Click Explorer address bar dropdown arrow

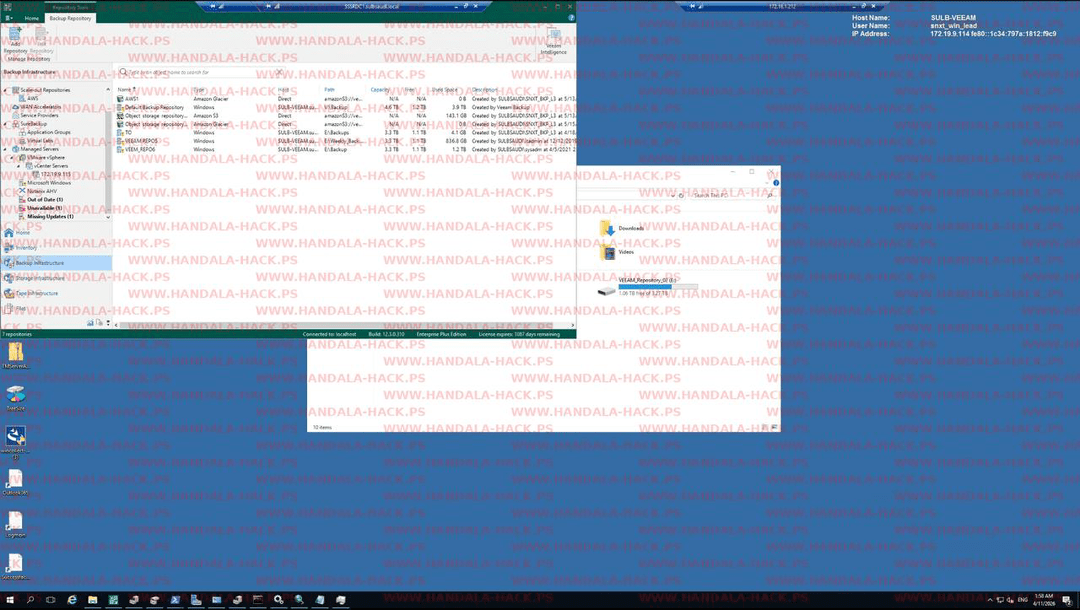[672, 196]
